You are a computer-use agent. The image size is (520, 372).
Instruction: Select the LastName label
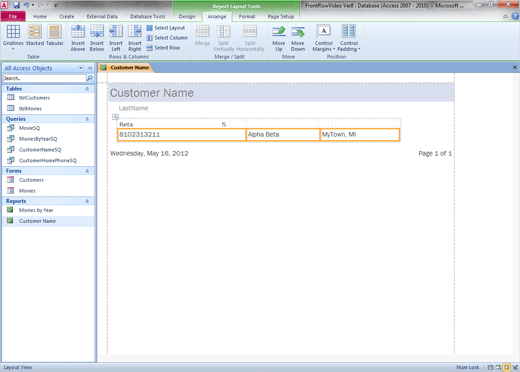point(133,108)
